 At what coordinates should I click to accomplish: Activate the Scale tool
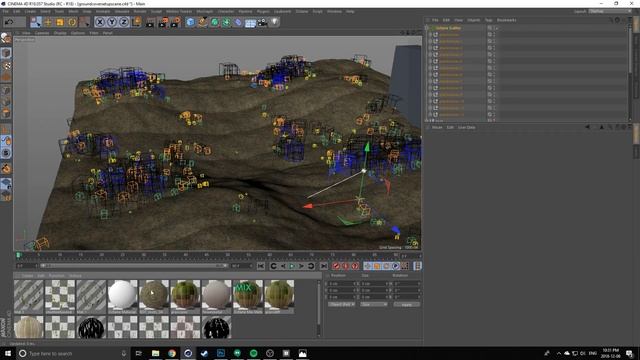pos(60,22)
